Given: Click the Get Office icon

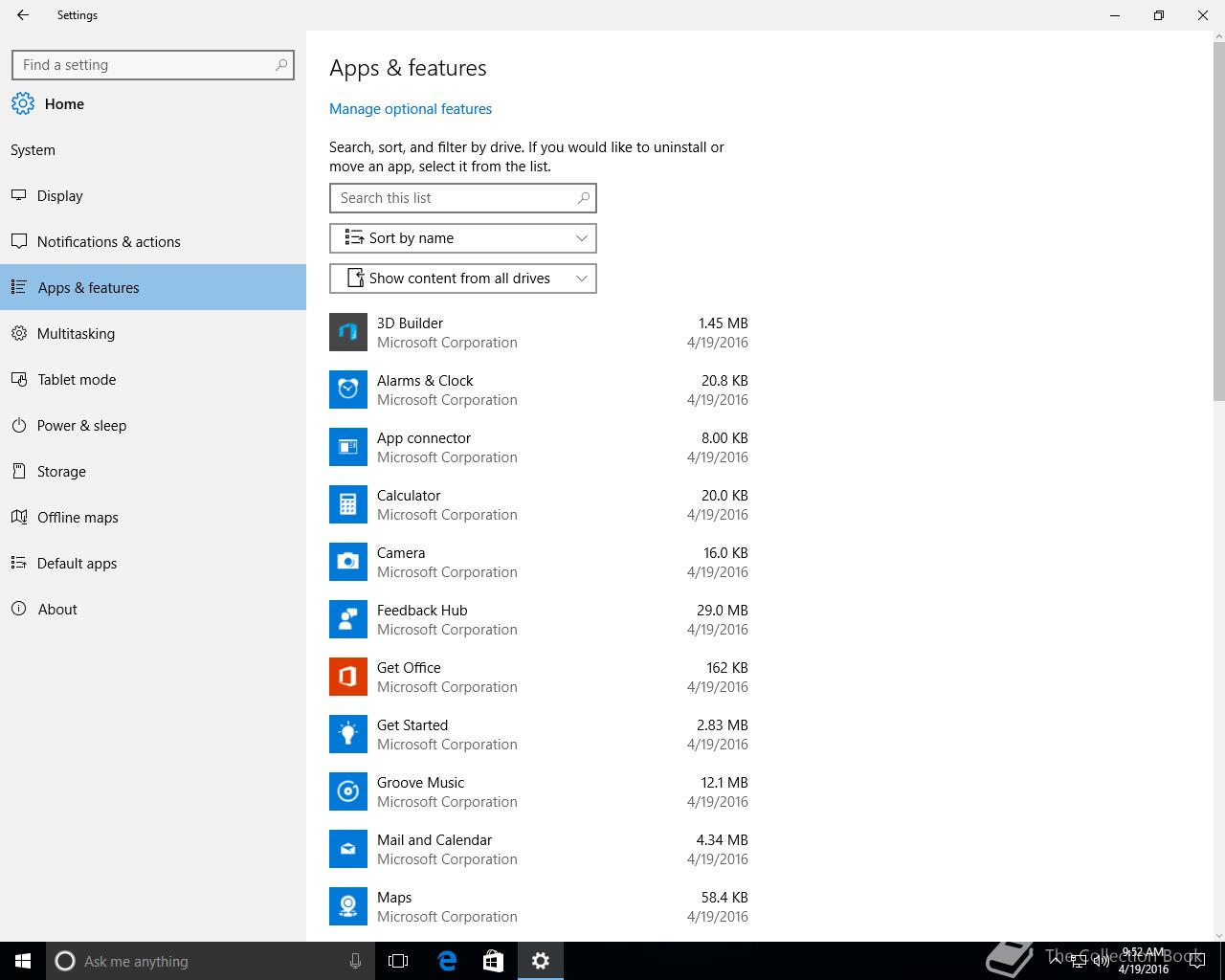Looking at the screenshot, I should (348, 677).
